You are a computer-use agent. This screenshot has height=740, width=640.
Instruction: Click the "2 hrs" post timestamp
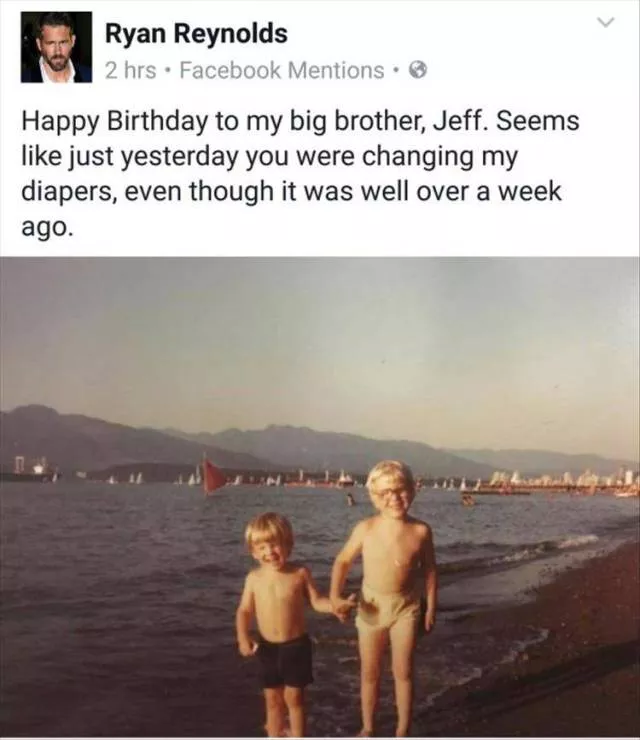130,70
